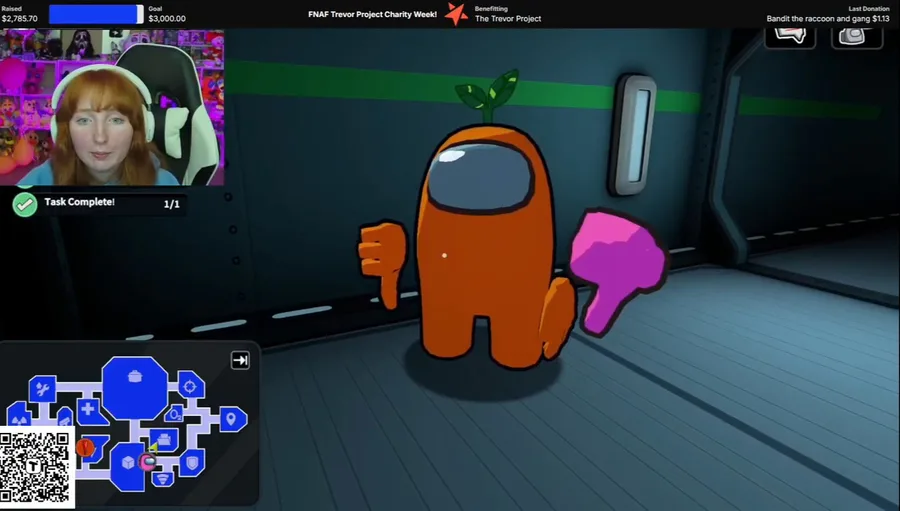Screen dimensions: 900x511
Task: Click the streamer webcam feed
Action: pyautogui.click(x=112, y=107)
